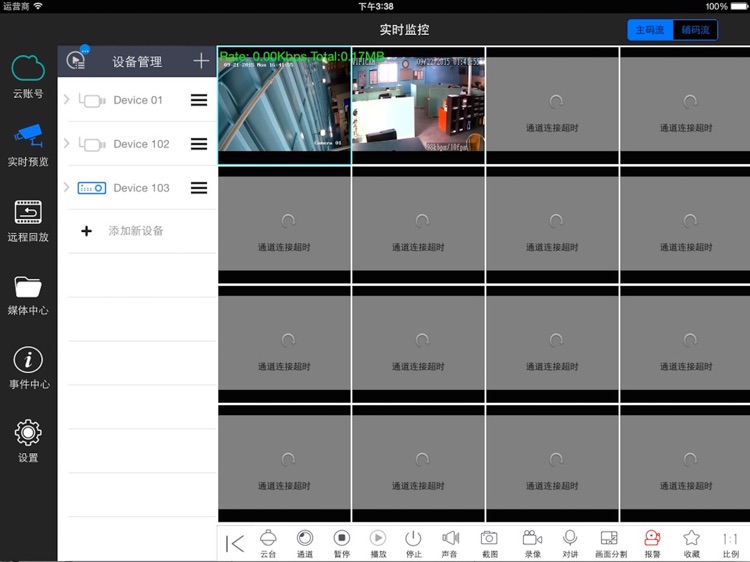The image size is (750, 562).
Task: Click the 比例 1:1 ratio icon
Action: [730, 544]
